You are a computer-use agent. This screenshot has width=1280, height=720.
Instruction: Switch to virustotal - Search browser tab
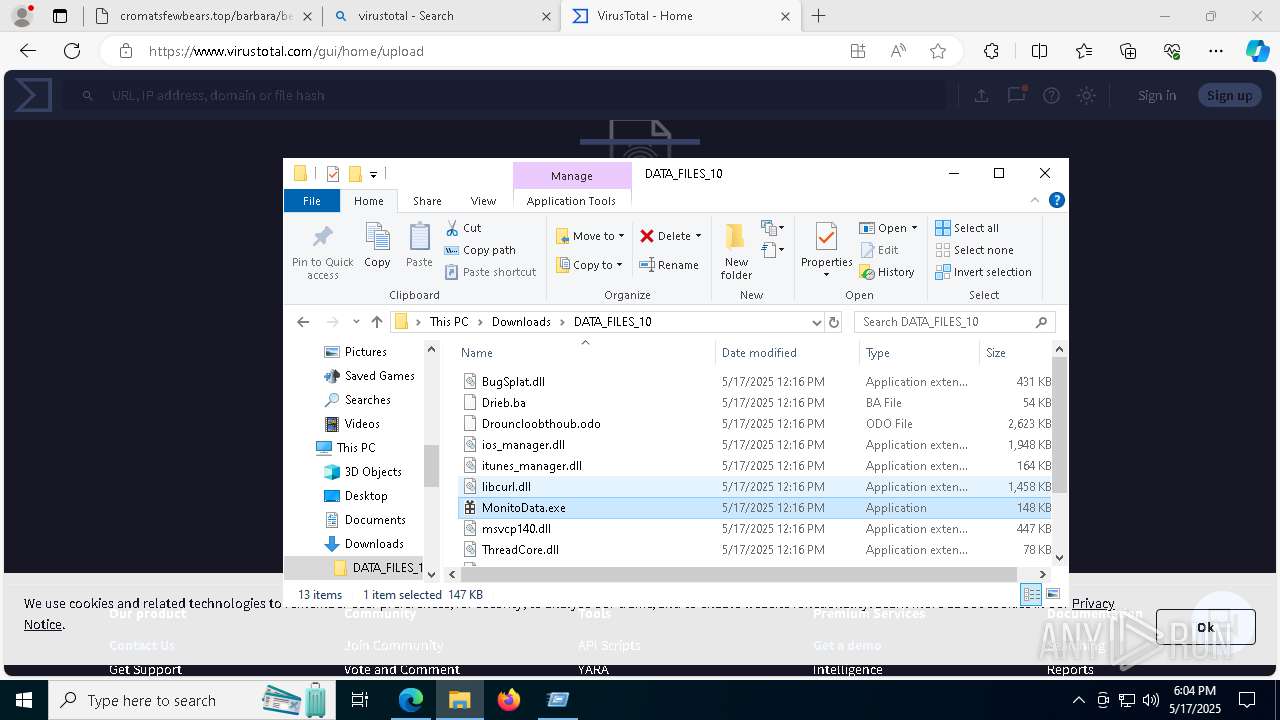[x=441, y=16]
